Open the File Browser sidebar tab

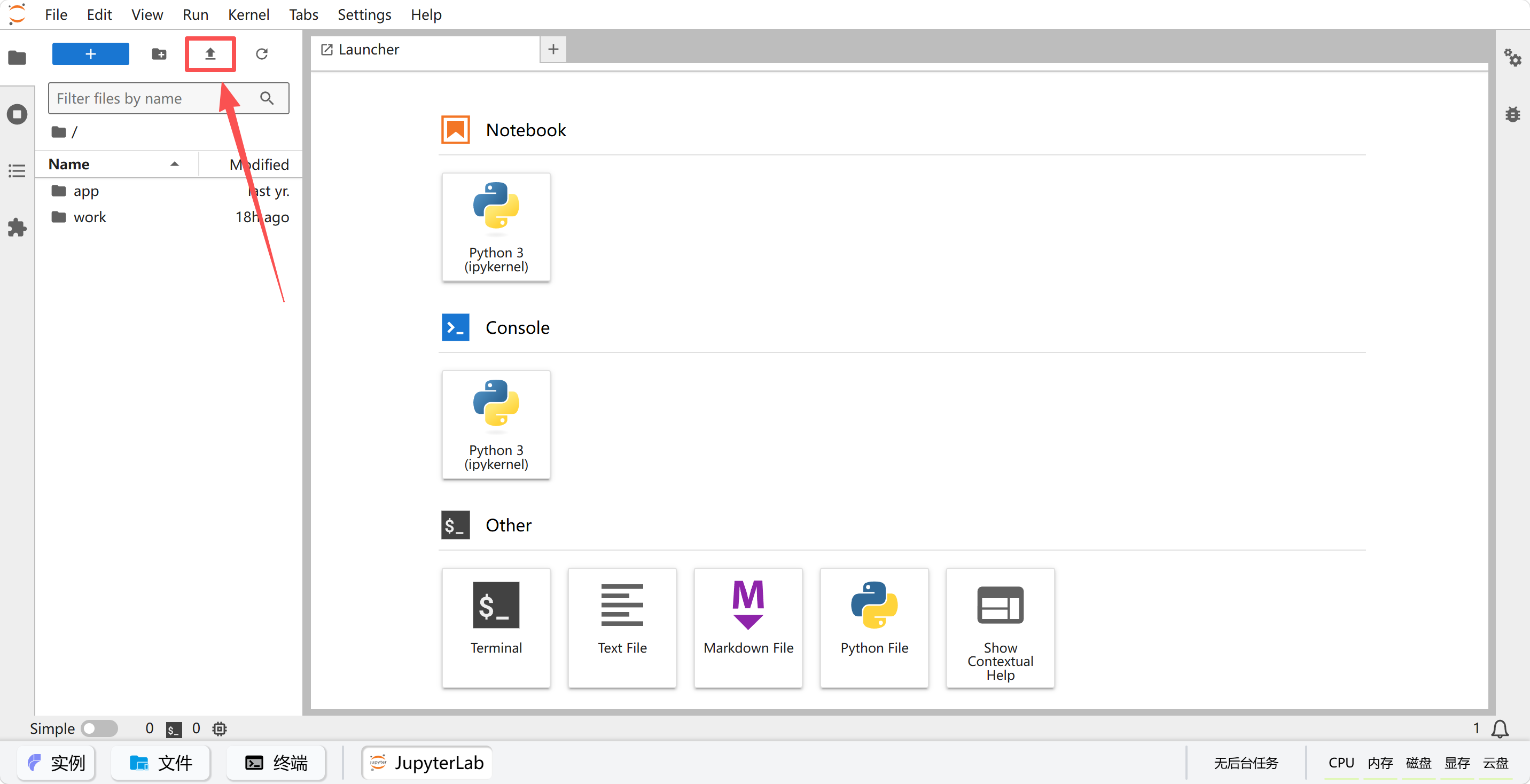coord(17,58)
